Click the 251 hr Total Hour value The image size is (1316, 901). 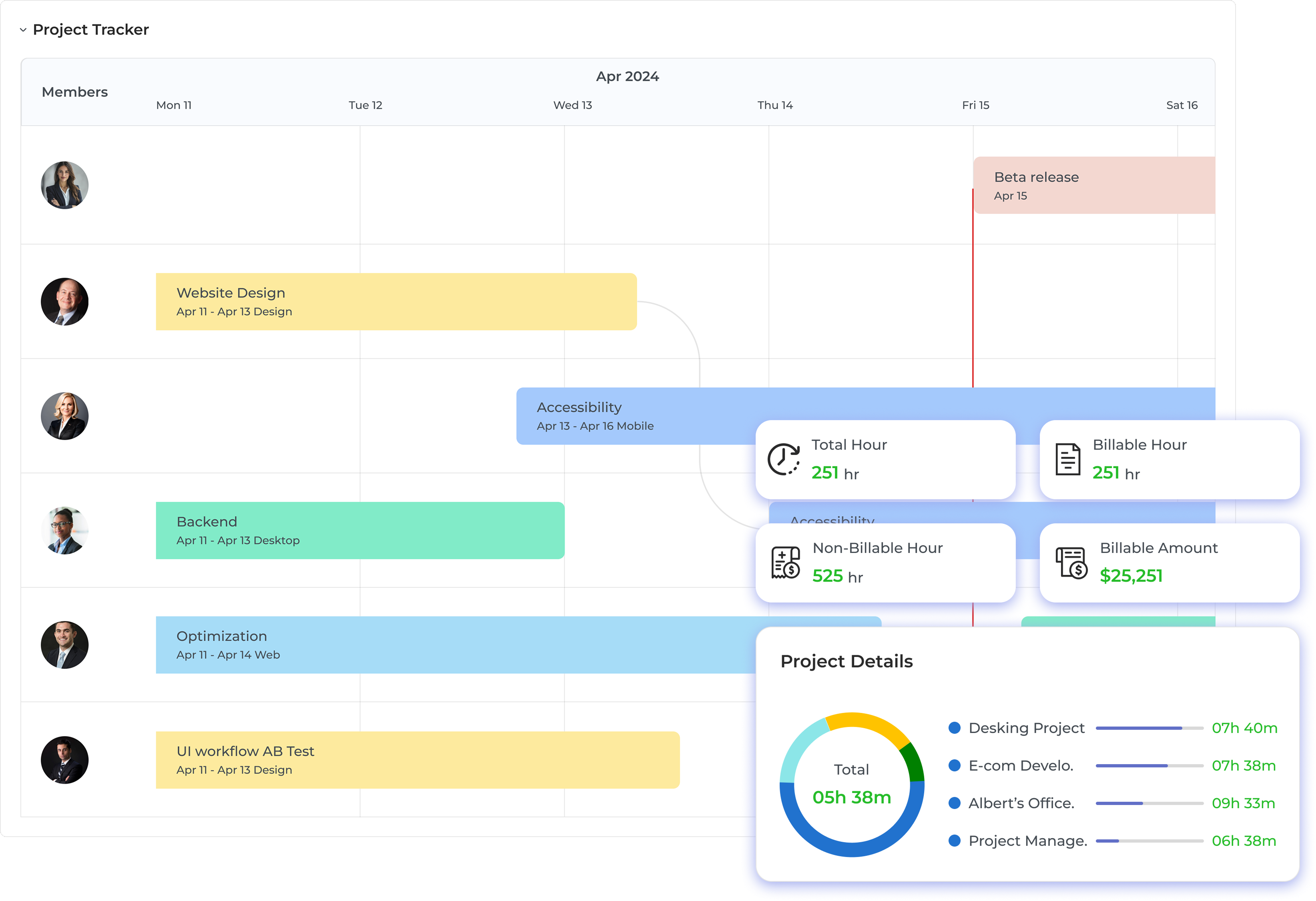[x=835, y=473]
